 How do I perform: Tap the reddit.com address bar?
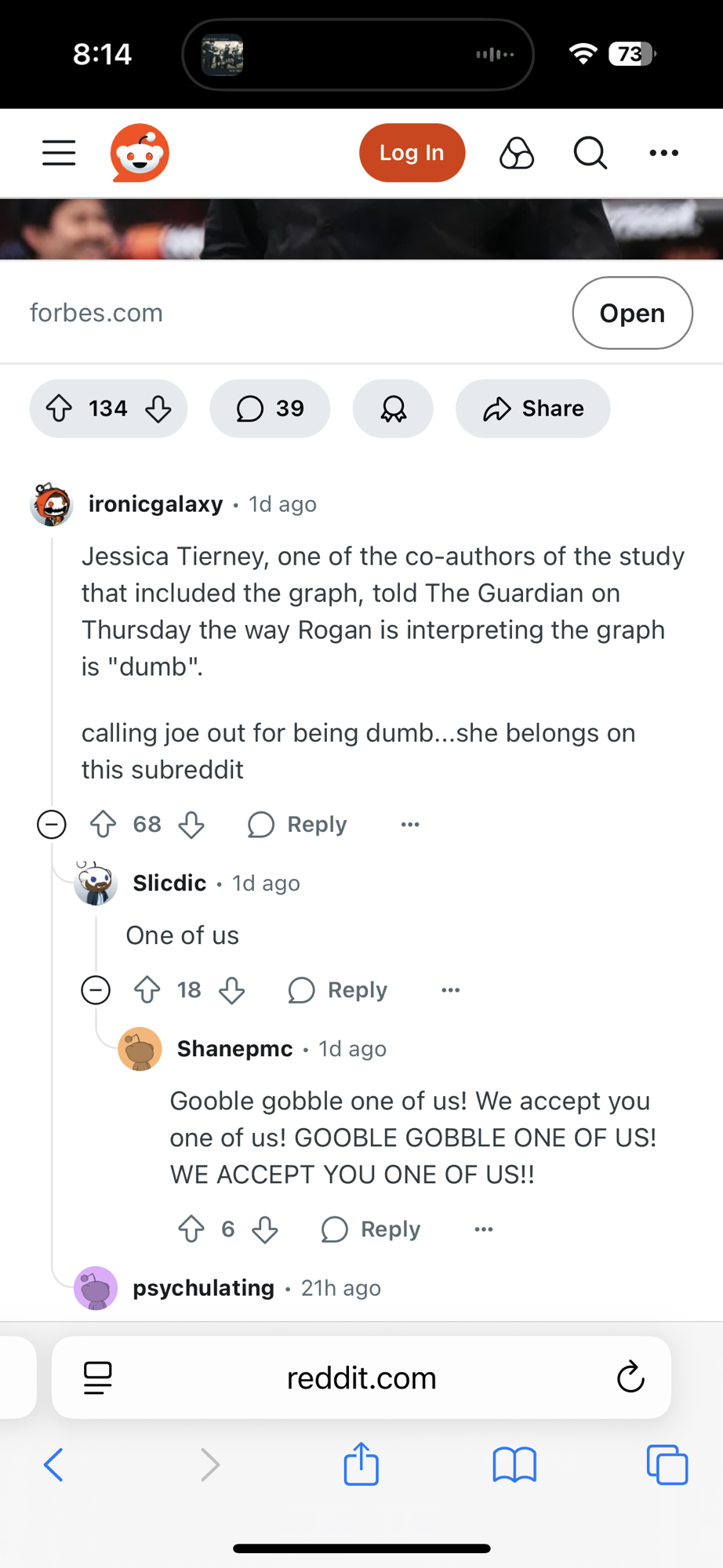[x=361, y=1377]
